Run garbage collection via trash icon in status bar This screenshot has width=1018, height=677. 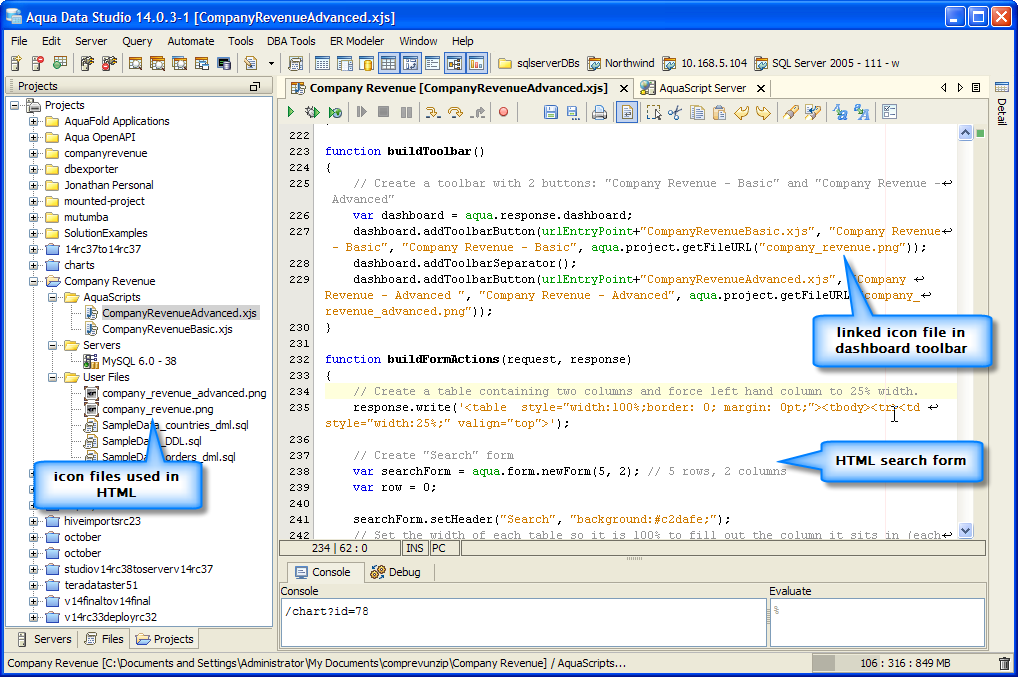[x=1004, y=663]
